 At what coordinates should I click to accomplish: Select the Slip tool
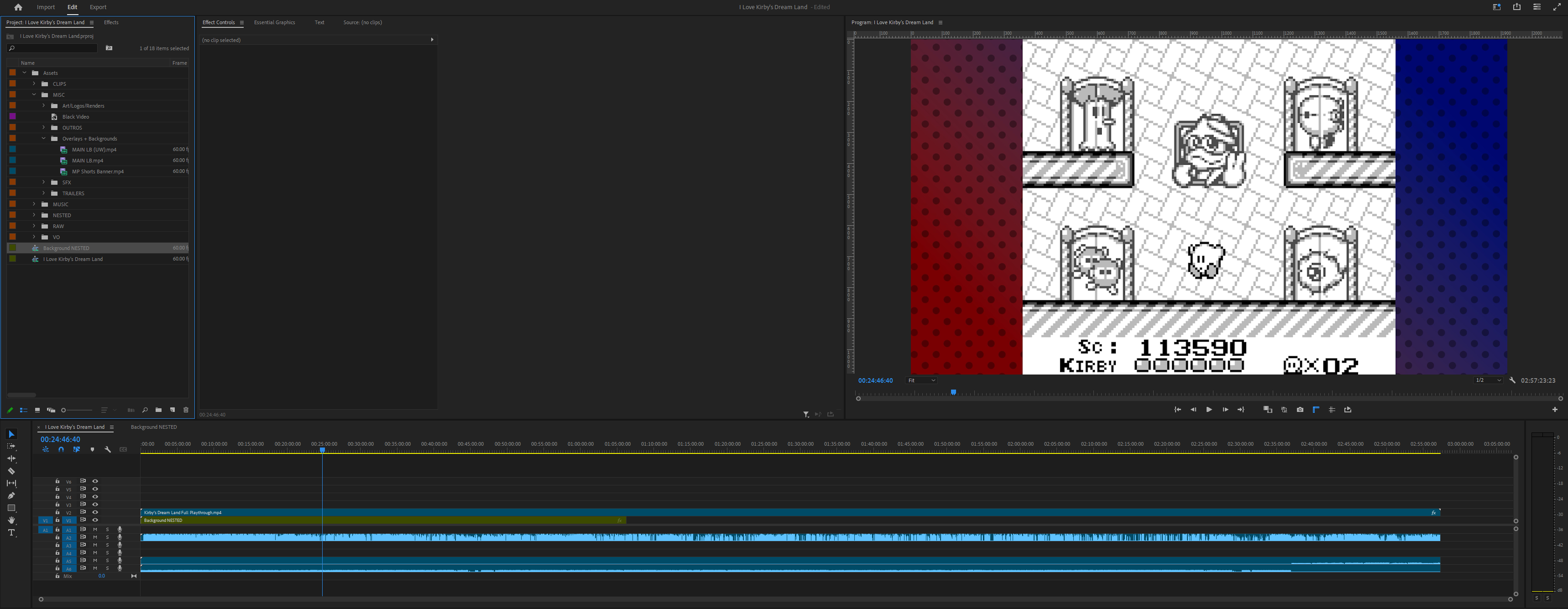pyautogui.click(x=11, y=483)
